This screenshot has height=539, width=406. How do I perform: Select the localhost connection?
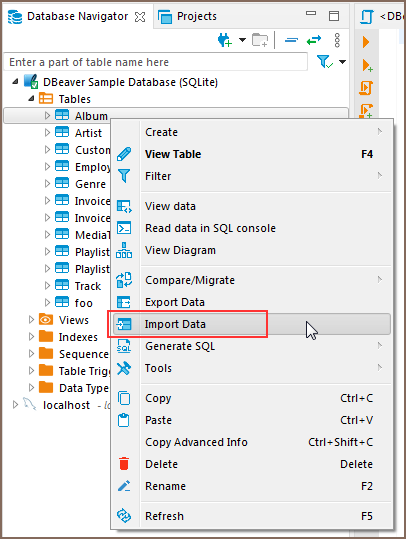tap(66, 405)
